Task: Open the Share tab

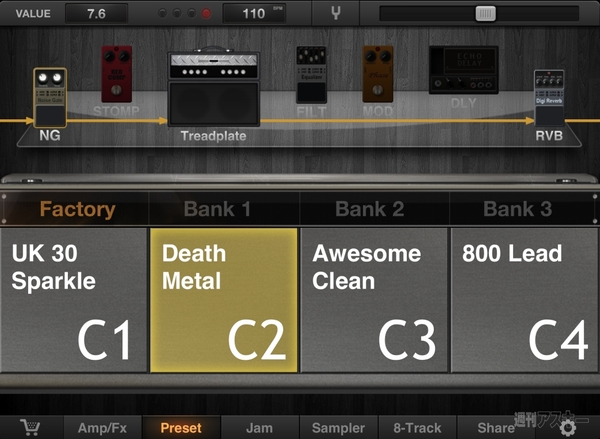Action: pos(496,428)
